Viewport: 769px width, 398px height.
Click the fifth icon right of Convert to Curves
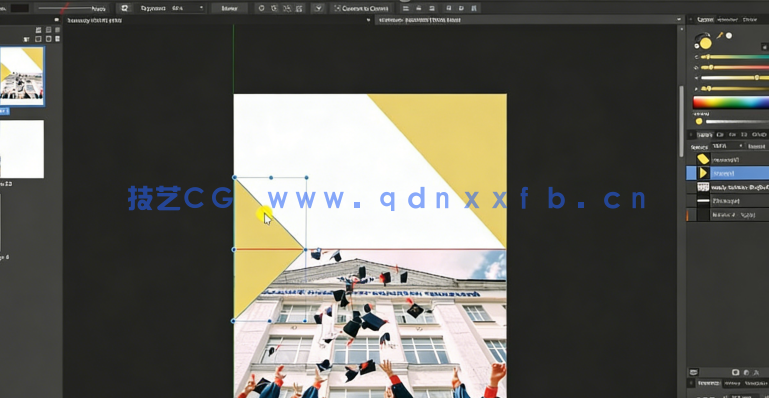461,8
